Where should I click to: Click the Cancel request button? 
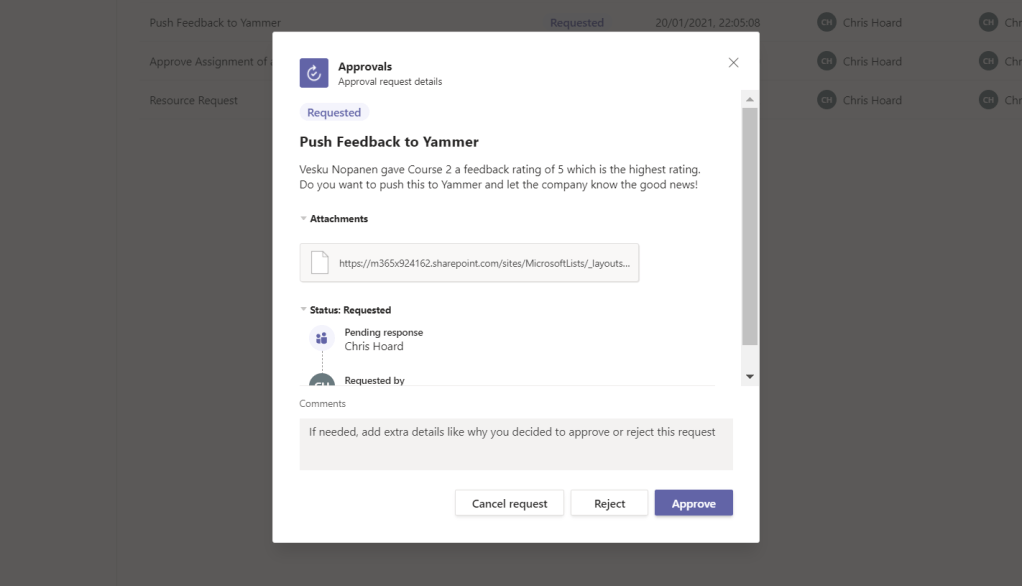pyautogui.click(x=509, y=503)
